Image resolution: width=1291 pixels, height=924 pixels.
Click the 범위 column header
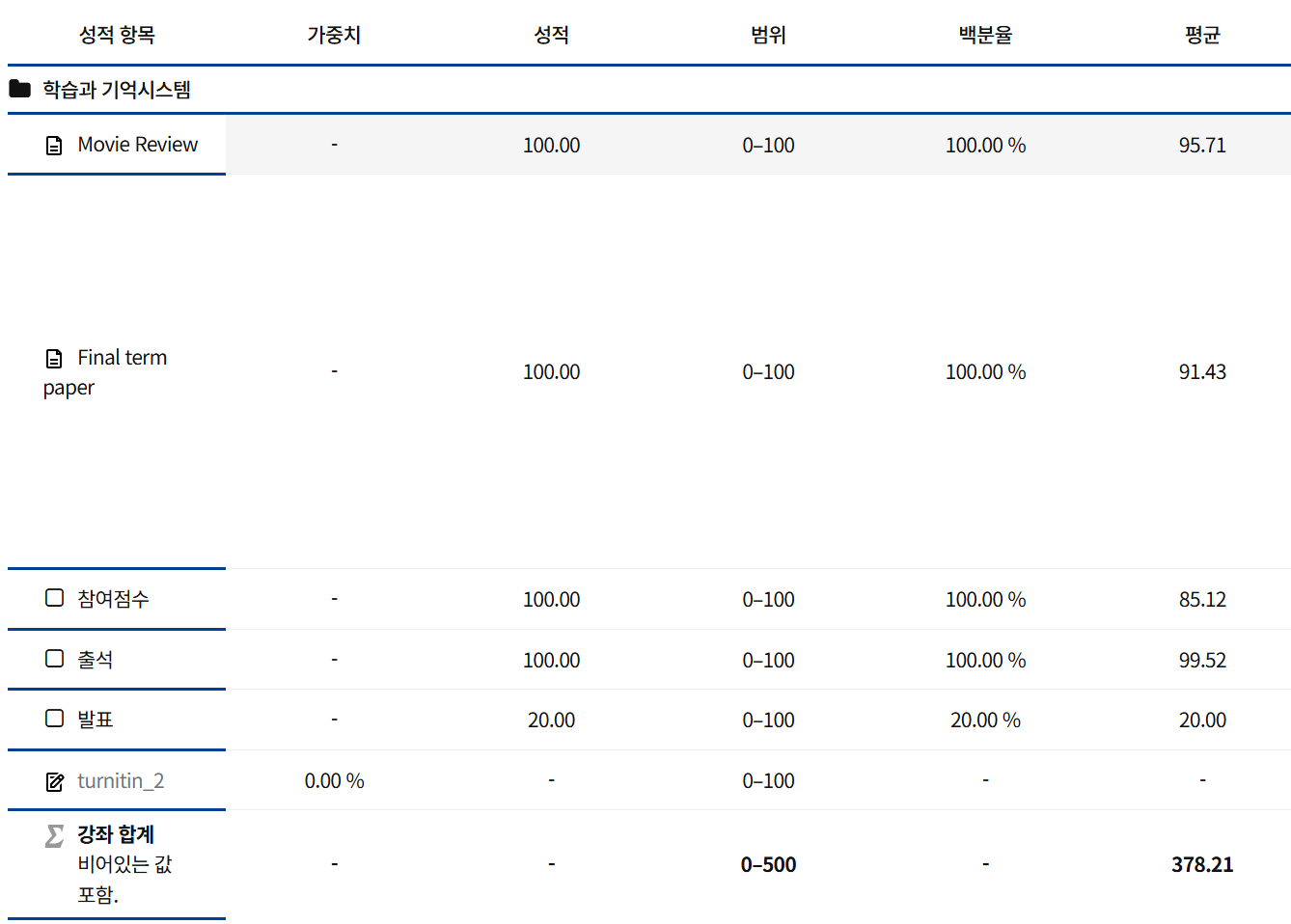tap(768, 35)
